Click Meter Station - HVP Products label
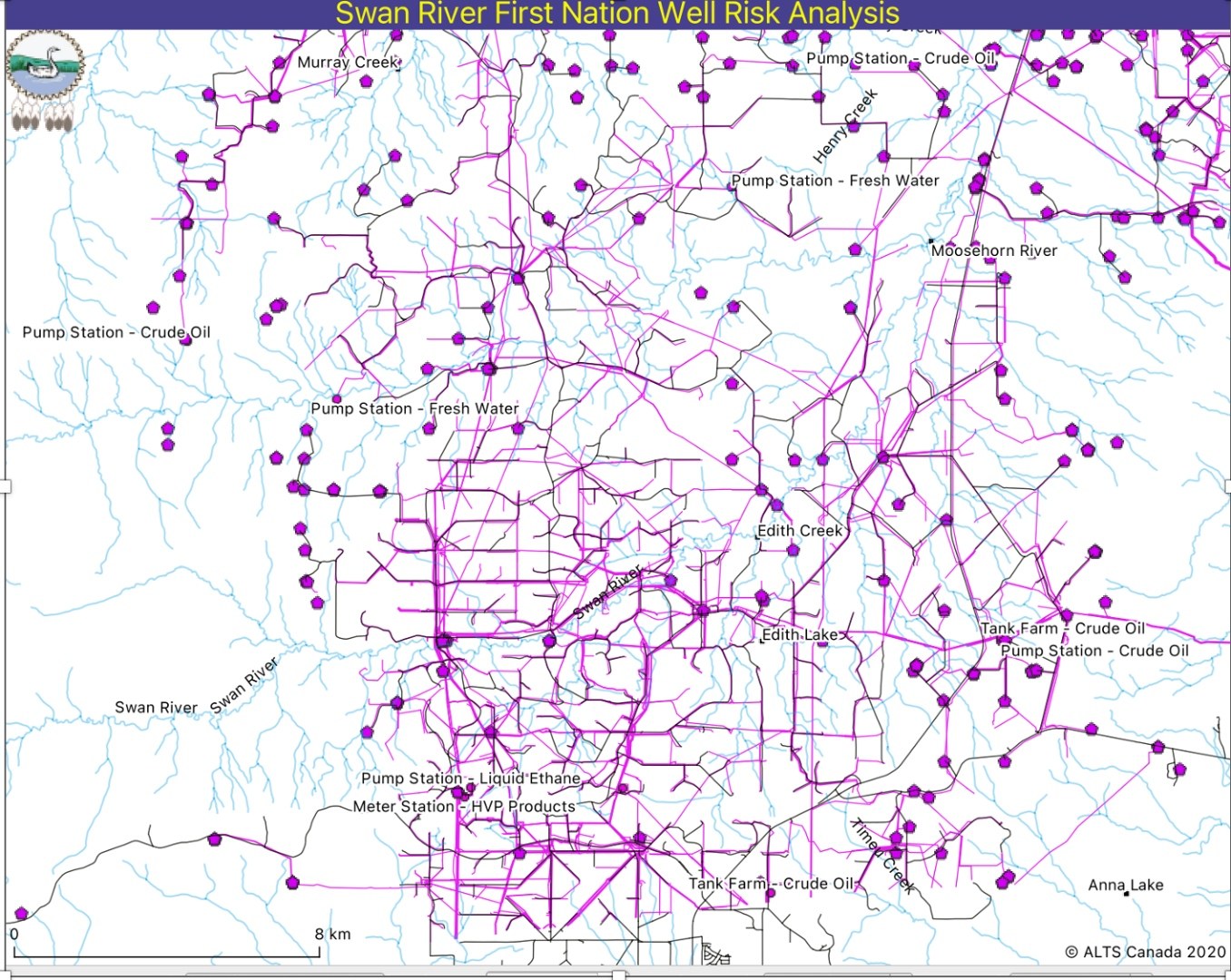Viewport: 1231px width, 980px height. coord(464,806)
